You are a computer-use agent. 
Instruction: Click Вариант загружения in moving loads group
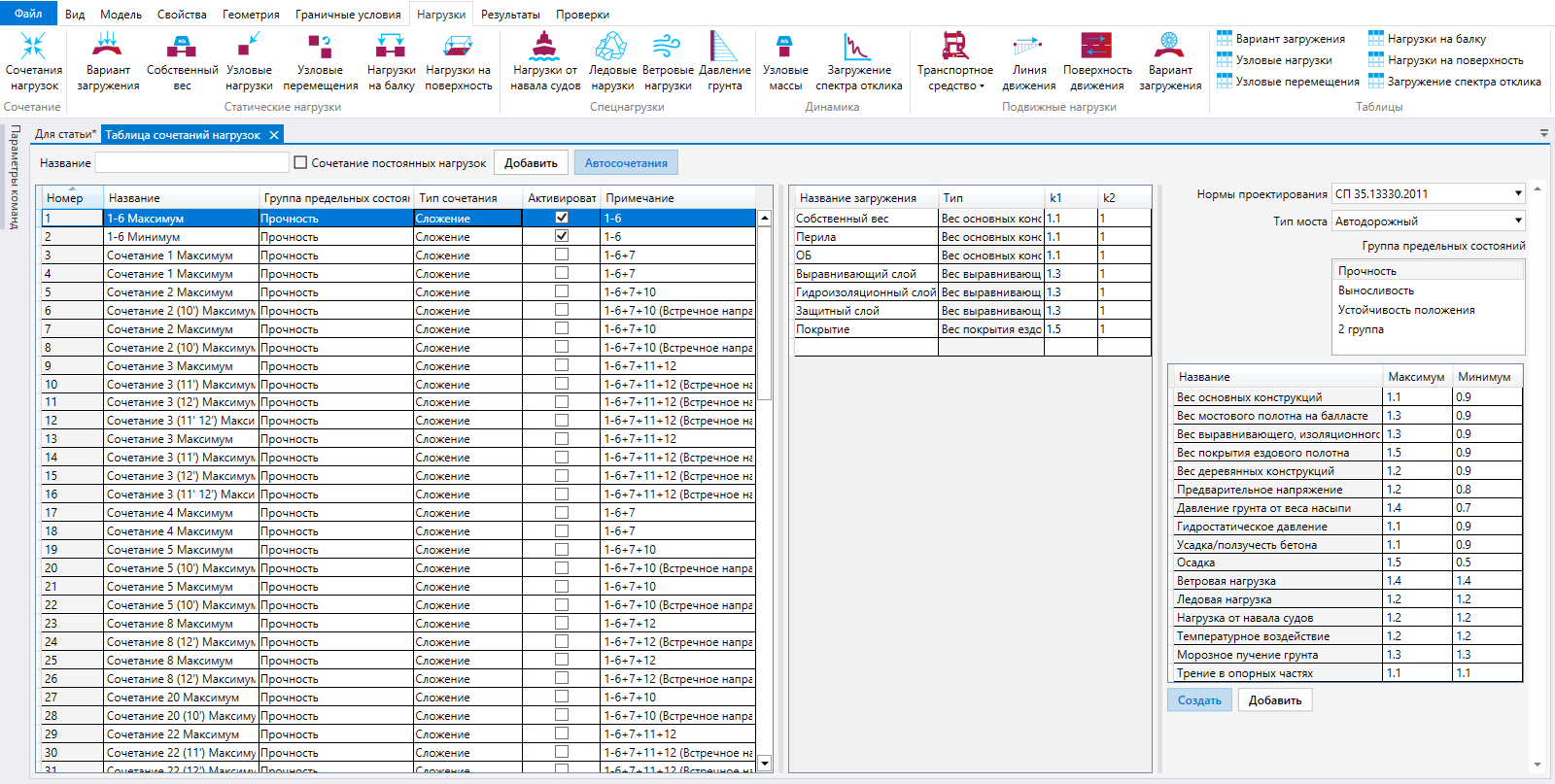(x=1170, y=61)
